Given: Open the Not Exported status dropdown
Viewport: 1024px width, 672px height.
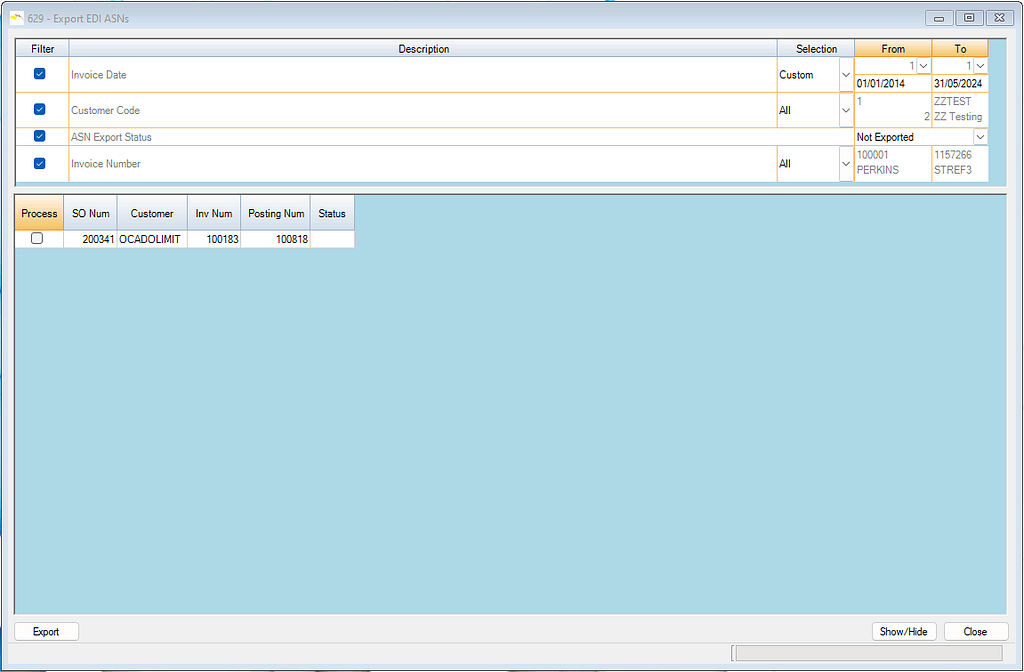Looking at the screenshot, I should click(x=980, y=137).
